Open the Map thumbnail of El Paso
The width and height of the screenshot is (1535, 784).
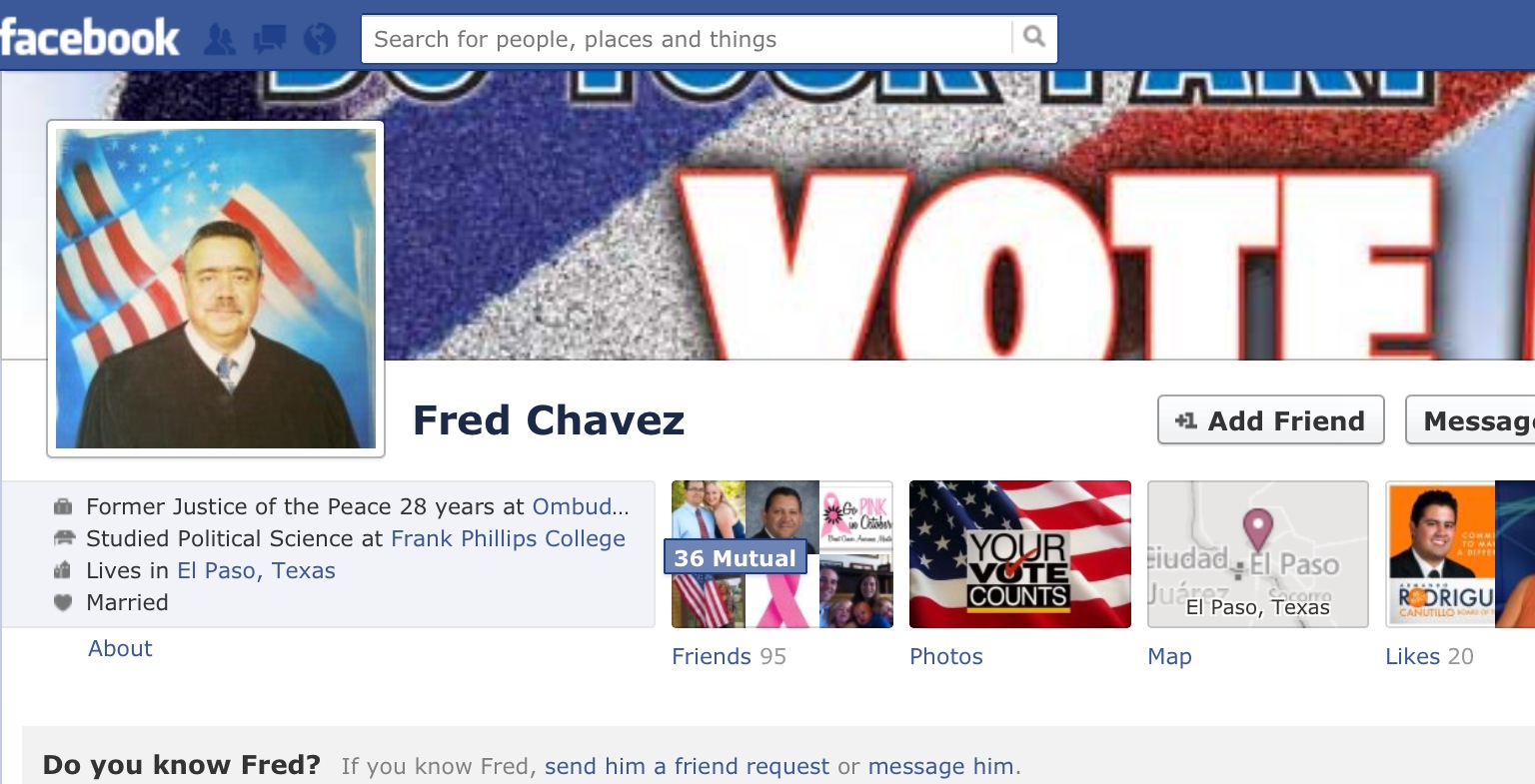point(1257,554)
